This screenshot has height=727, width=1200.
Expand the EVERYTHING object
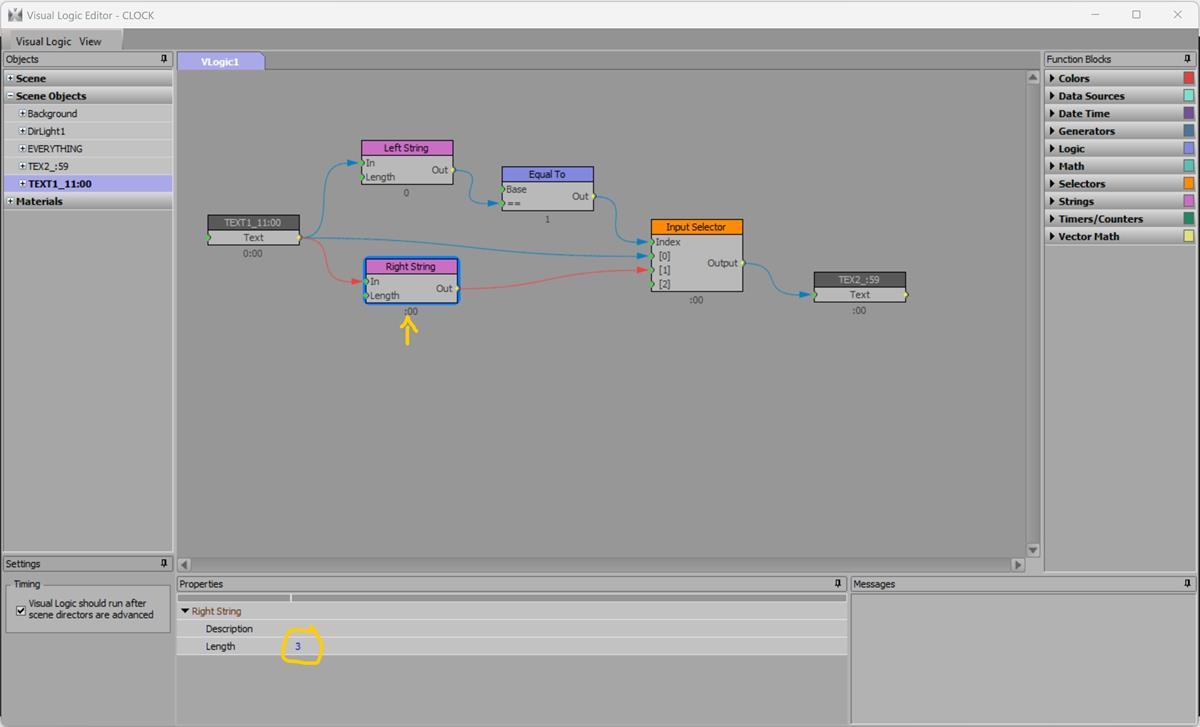[x=22, y=149]
